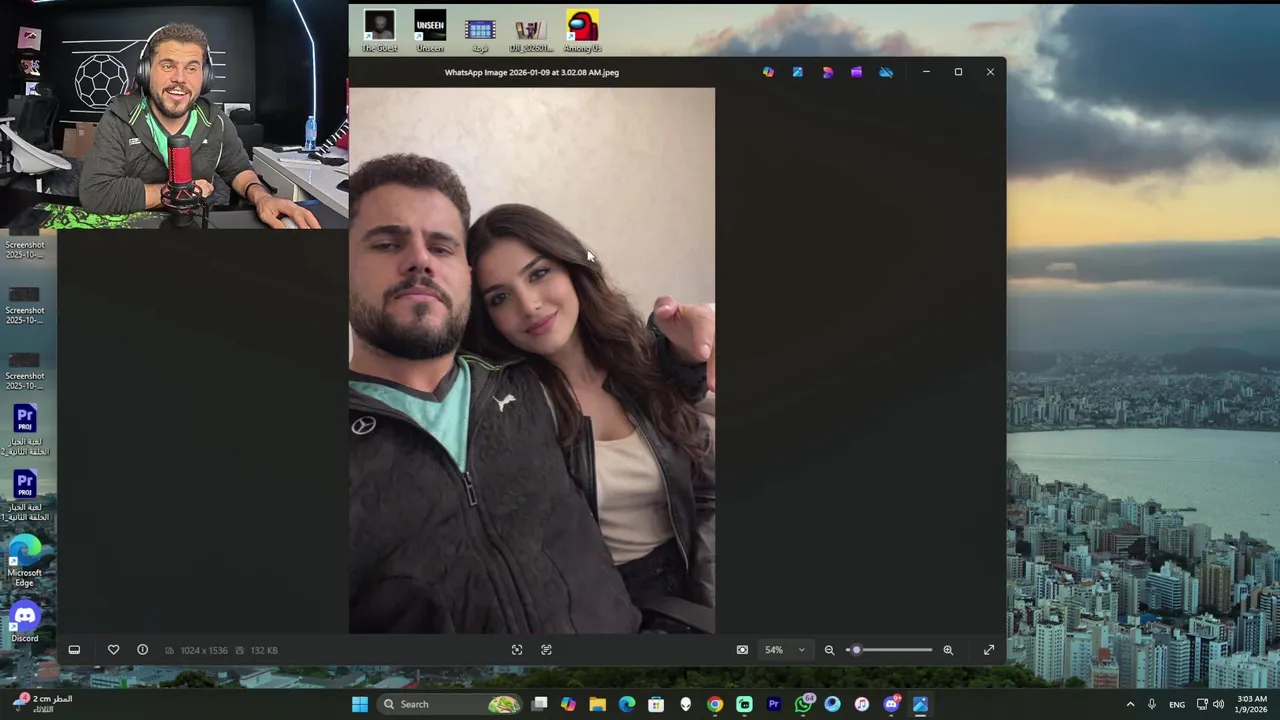
Task: Click the actual-size icon in the bottom bar
Action: click(546, 650)
